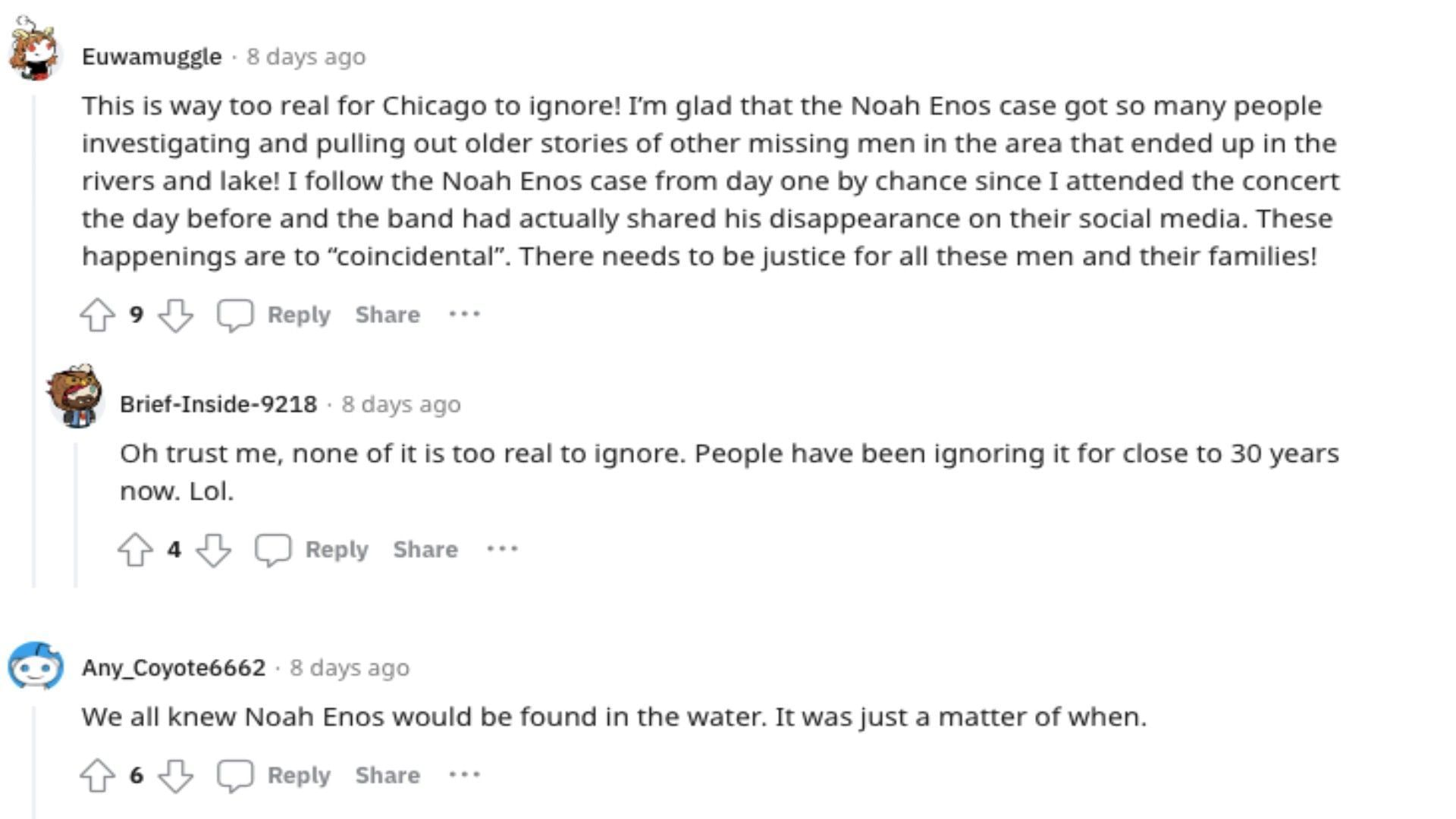Visit Euwamuggle's user profile link
The height and width of the screenshot is (819, 1456).
(x=152, y=57)
